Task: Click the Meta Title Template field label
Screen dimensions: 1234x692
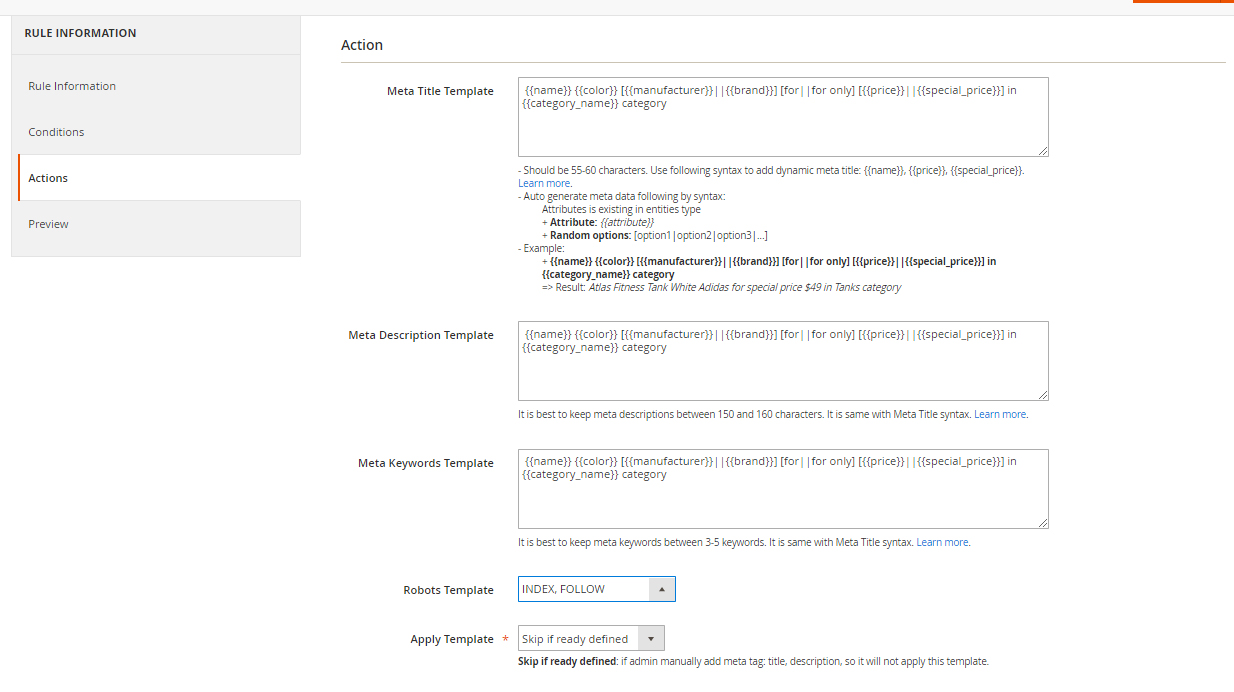Action: tap(440, 91)
